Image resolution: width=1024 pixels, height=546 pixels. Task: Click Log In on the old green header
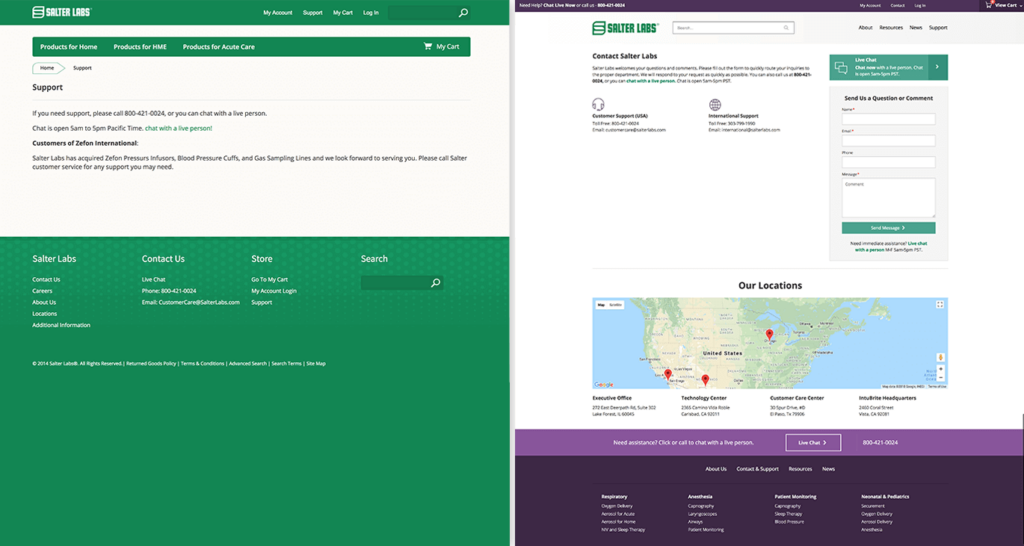pyautogui.click(x=371, y=12)
